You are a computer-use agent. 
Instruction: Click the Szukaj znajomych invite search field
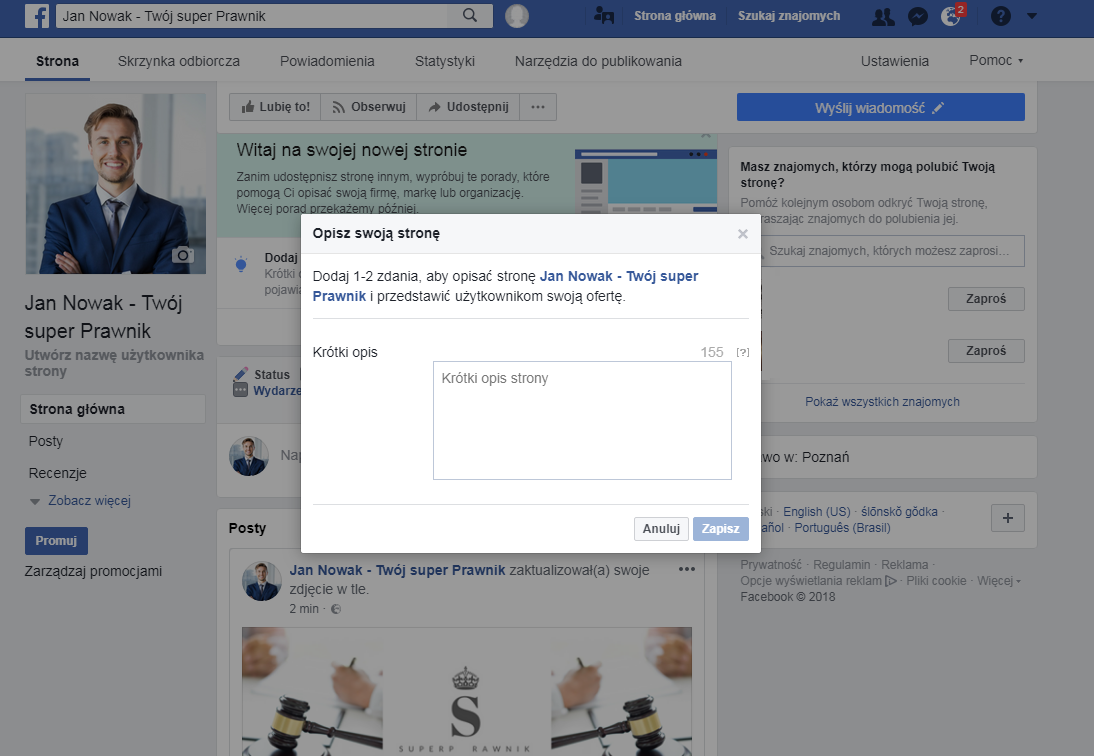click(892, 251)
